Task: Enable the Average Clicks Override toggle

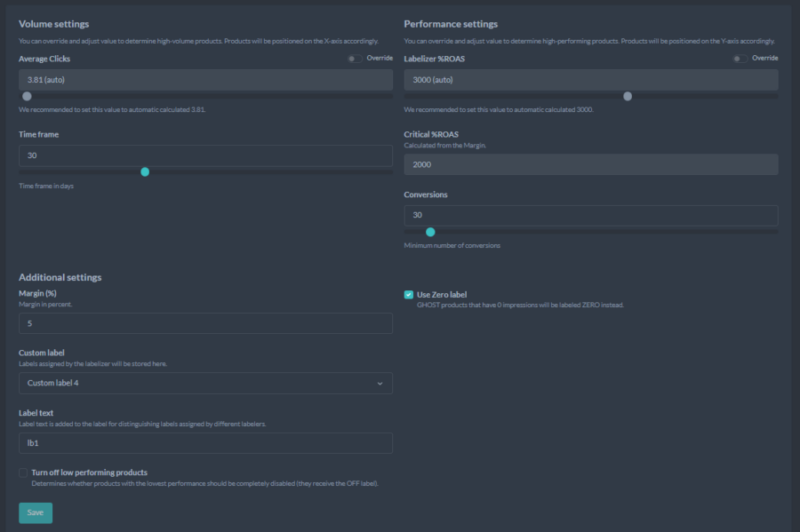Action: pos(353,59)
